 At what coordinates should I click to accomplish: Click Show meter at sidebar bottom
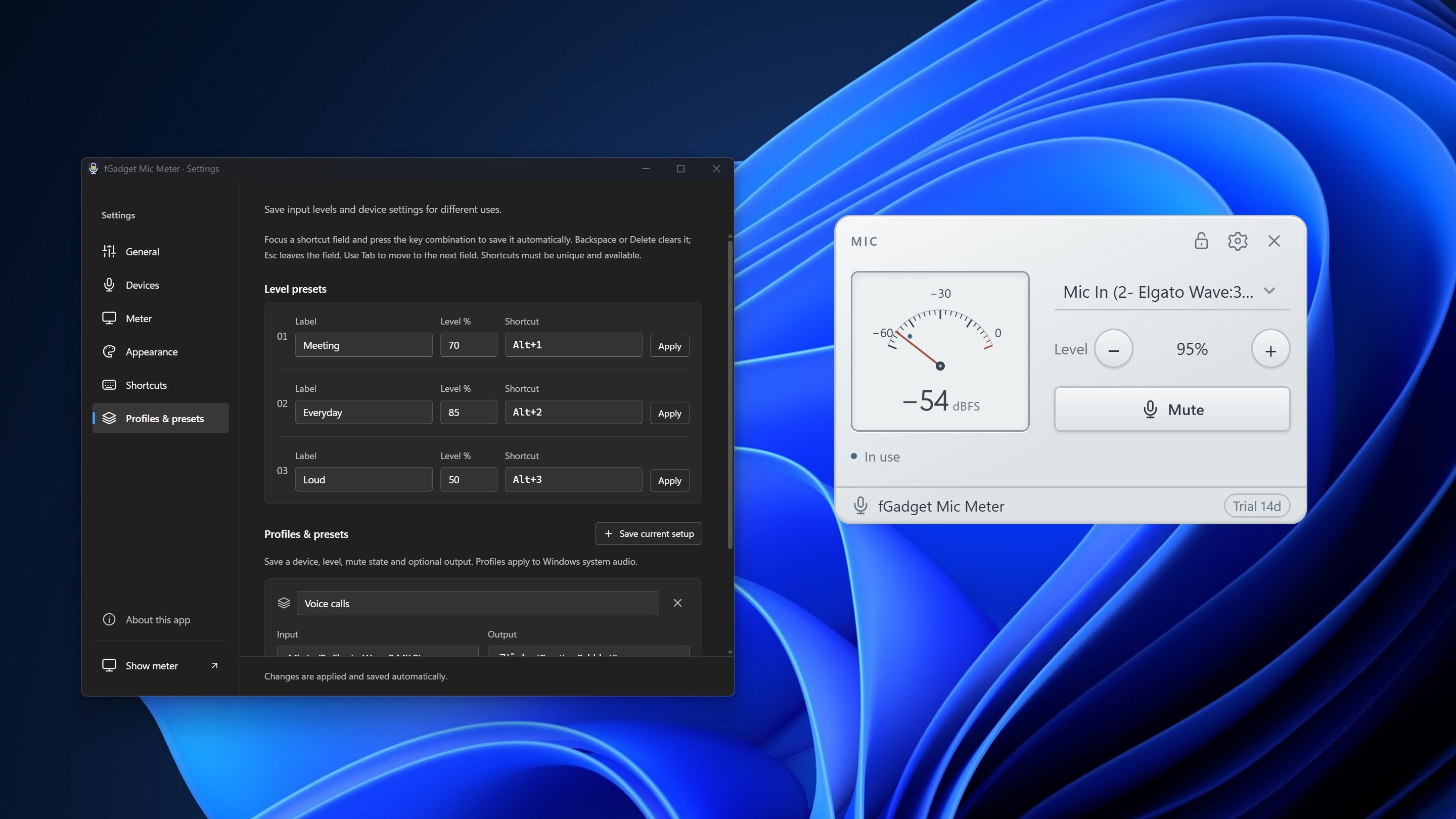(161, 666)
